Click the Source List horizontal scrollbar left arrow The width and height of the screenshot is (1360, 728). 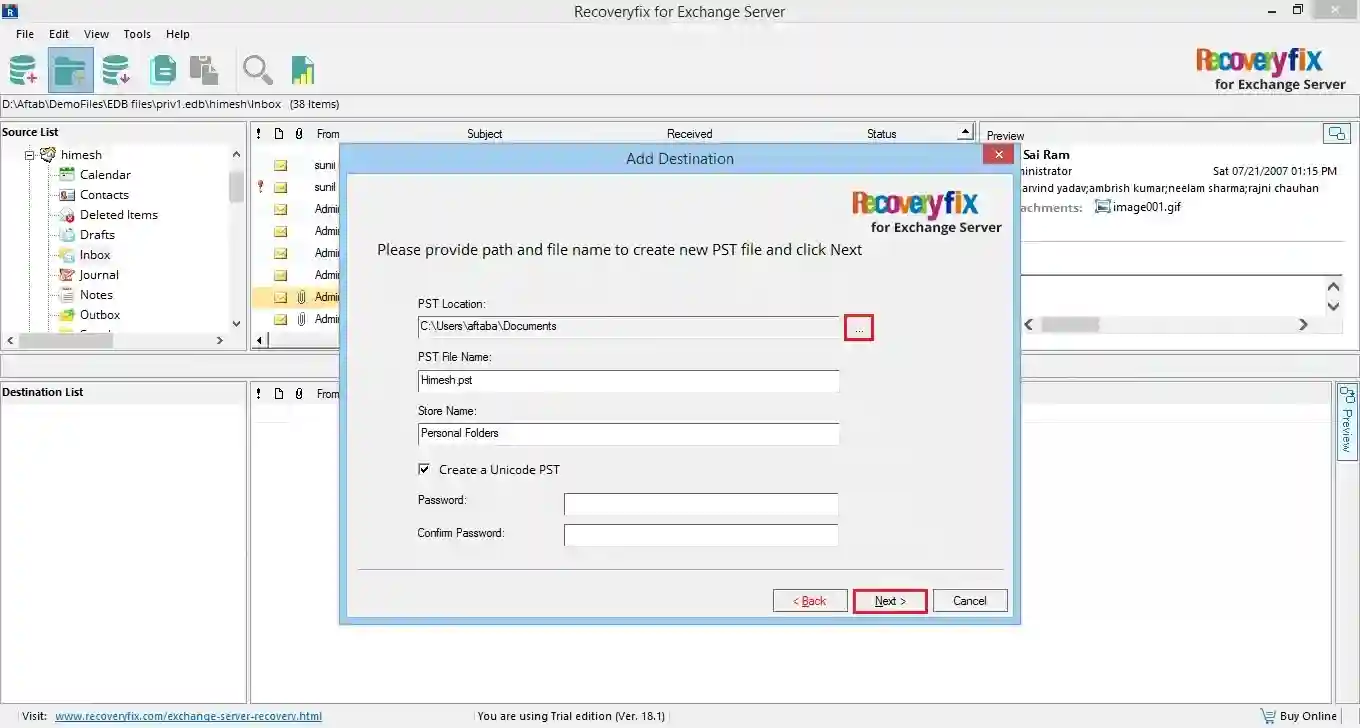10,341
